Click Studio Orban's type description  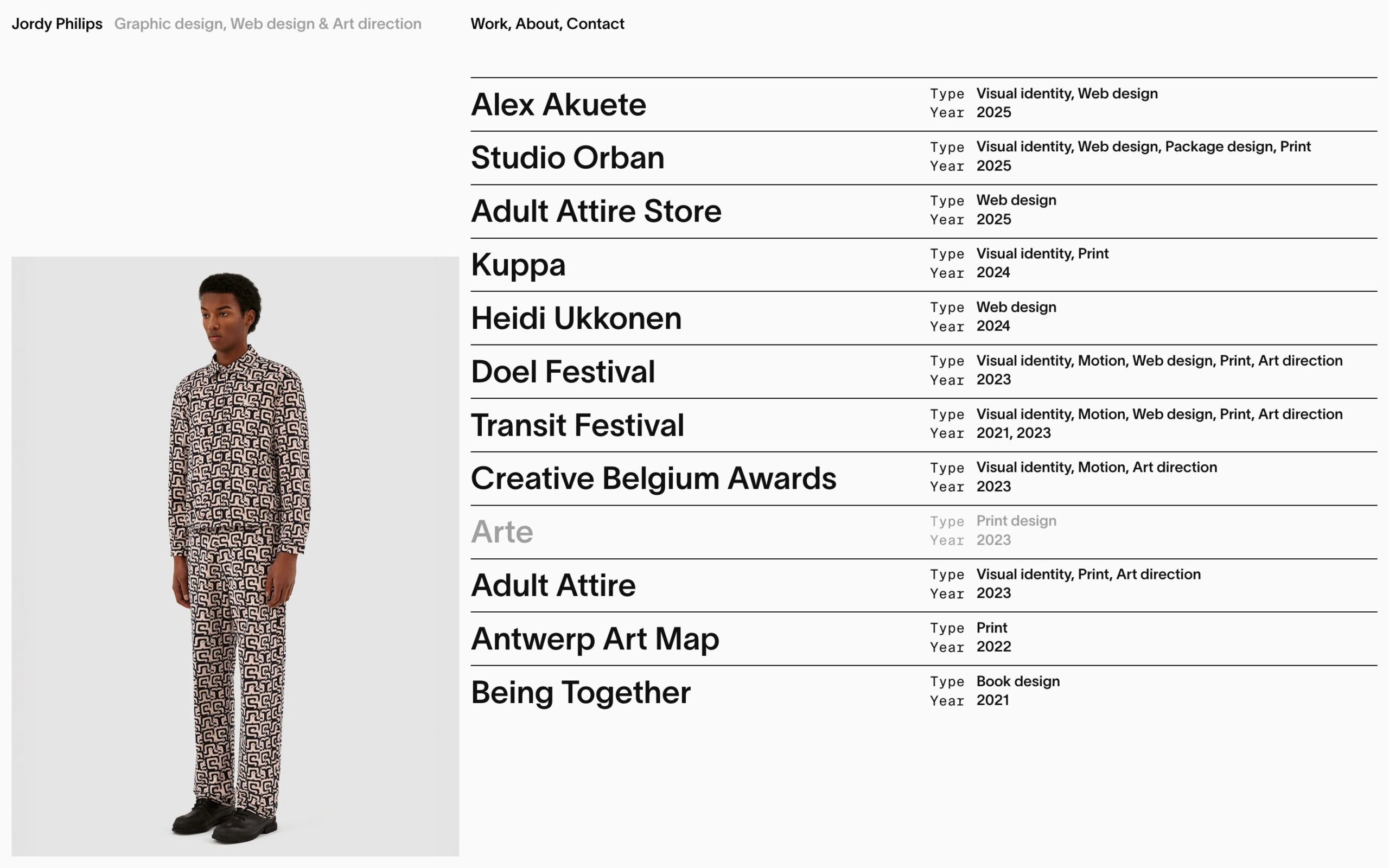(x=1143, y=147)
